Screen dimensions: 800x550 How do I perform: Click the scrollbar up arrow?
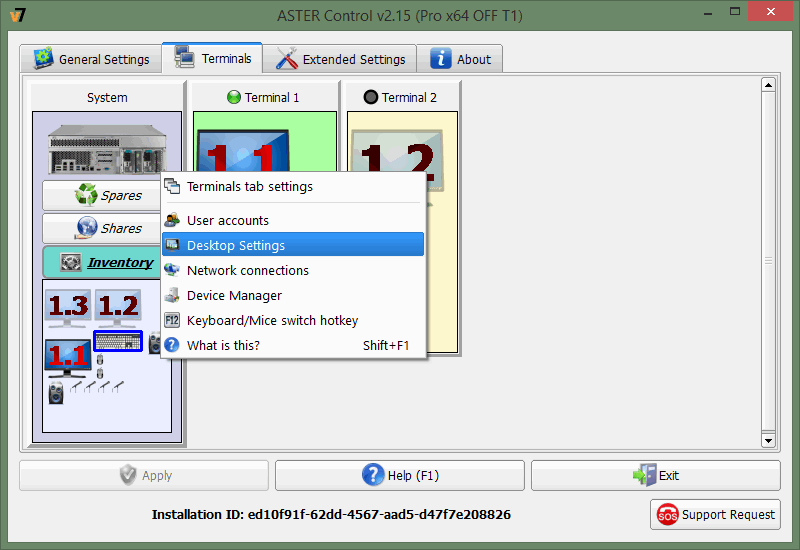[x=768, y=85]
